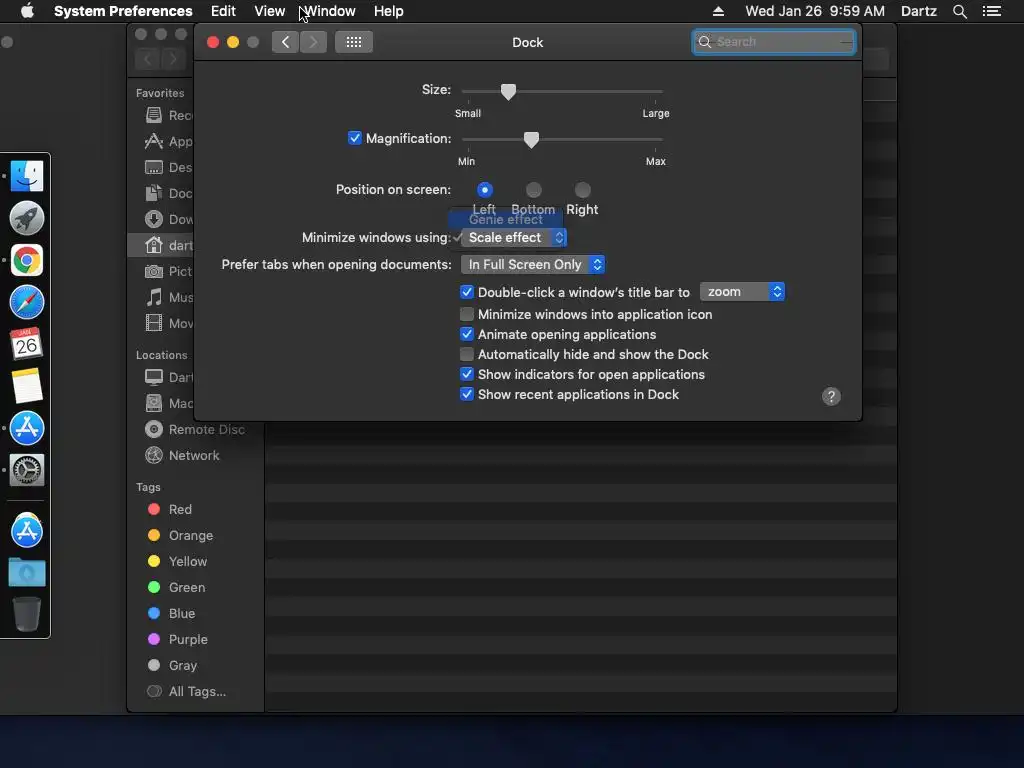Viewport: 1024px width, 768px height.
Task: Choose Genie effect from the popup
Action: (506, 219)
